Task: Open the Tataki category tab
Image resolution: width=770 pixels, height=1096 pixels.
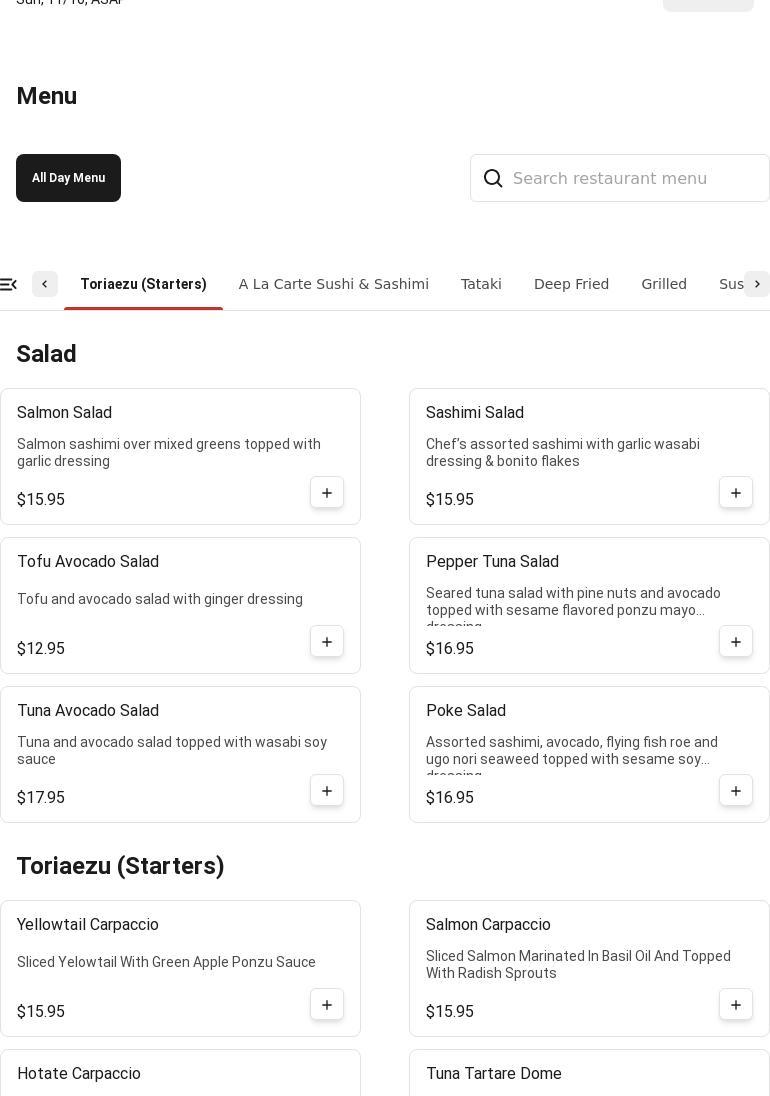Action: [481, 284]
